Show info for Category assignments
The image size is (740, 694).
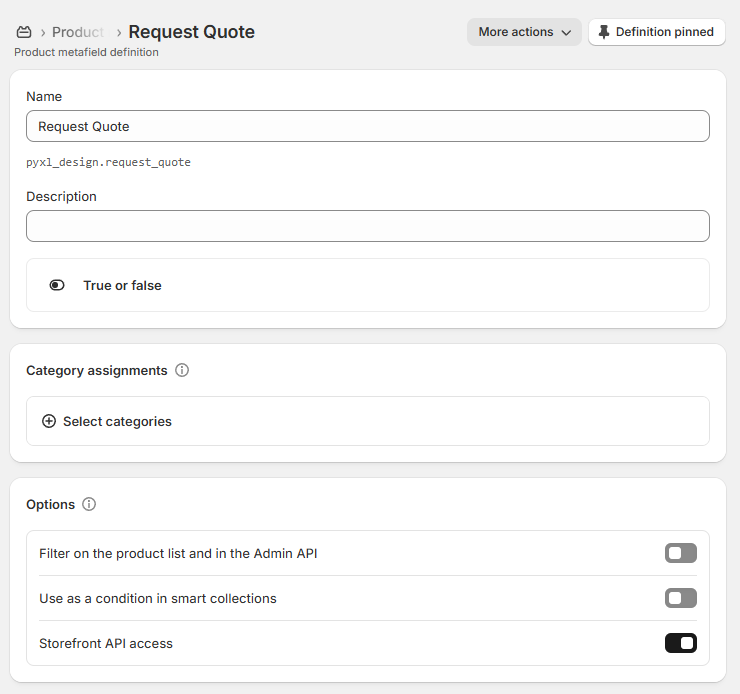click(x=182, y=370)
